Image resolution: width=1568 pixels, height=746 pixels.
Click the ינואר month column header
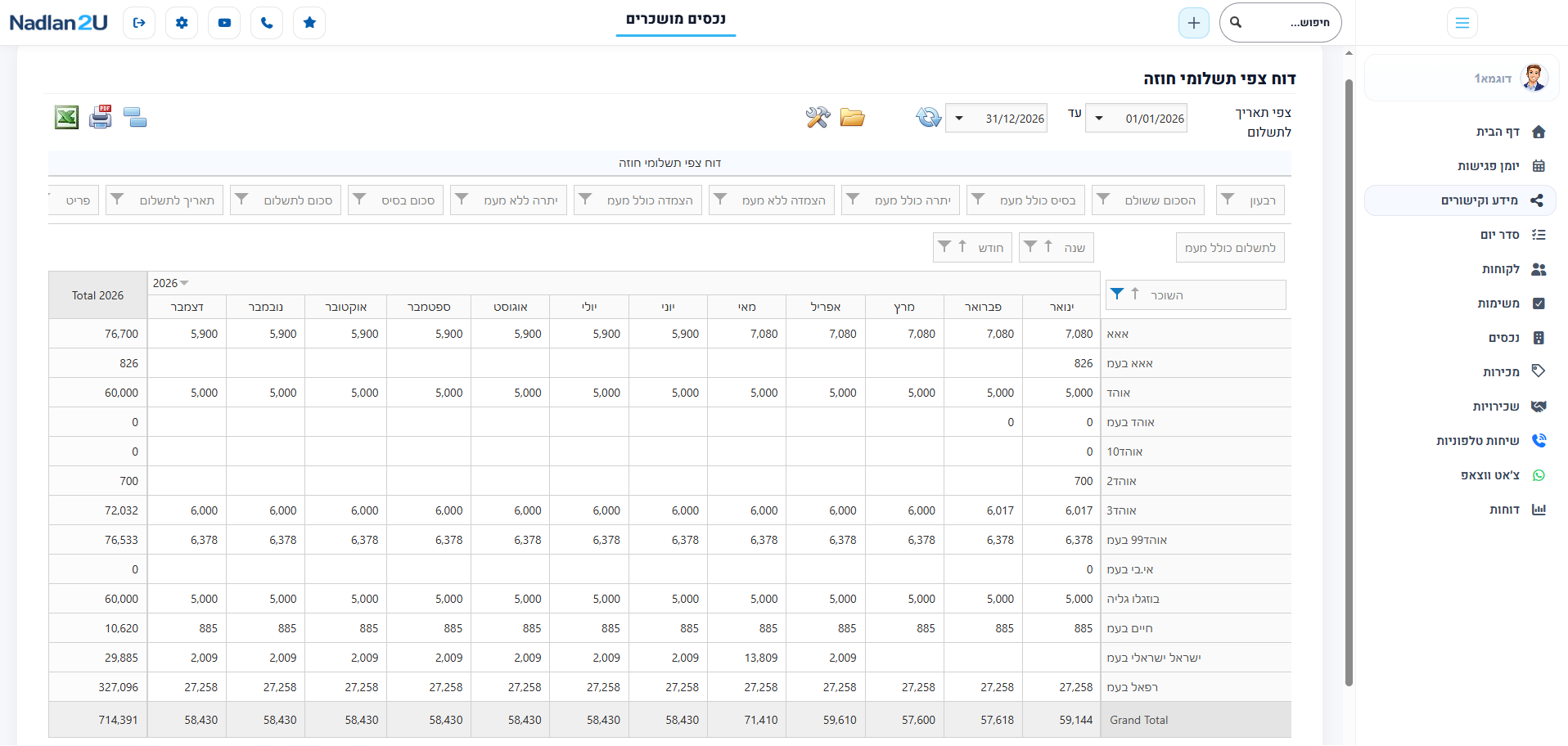(x=1061, y=307)
